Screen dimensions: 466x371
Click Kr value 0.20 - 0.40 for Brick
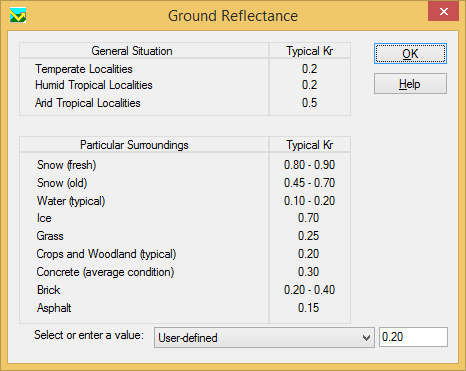[309, 290]
